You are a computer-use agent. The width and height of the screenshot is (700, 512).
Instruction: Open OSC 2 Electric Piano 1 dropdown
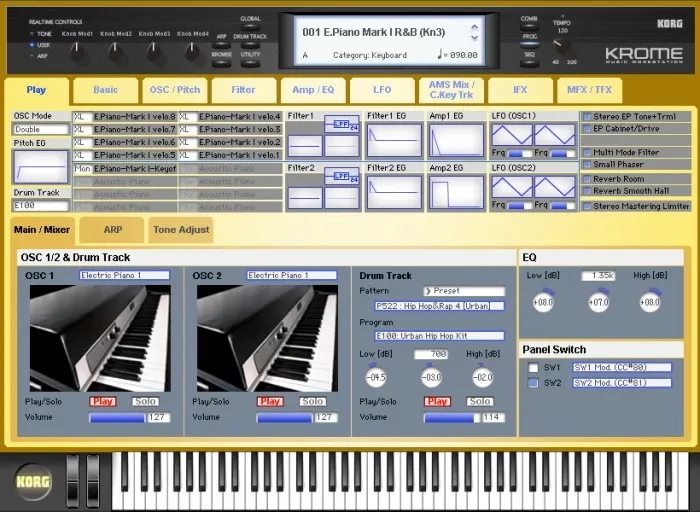coord(292,275)
